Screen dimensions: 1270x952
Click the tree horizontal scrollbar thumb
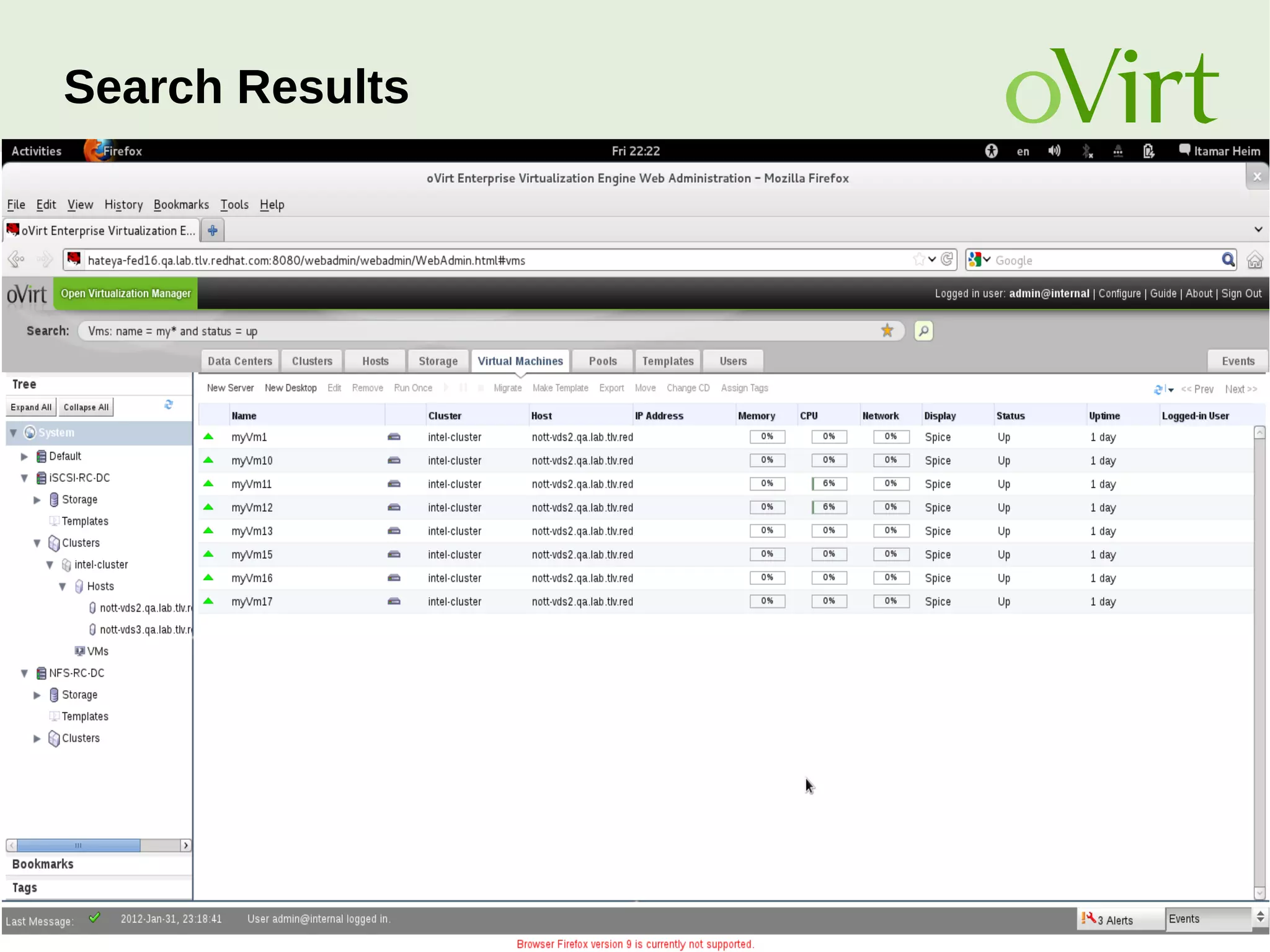[x=78, y=845]
